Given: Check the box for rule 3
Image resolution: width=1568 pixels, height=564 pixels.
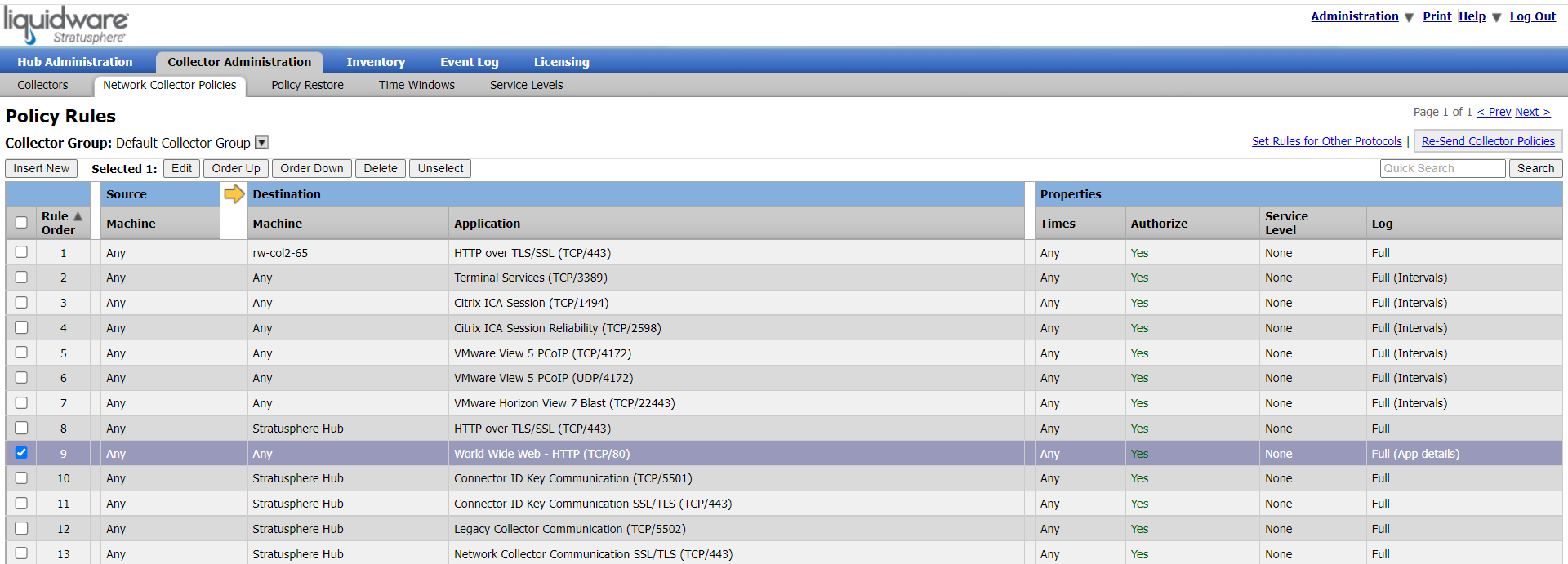Looking at the screenshot, I should click(x=21, y=302).
